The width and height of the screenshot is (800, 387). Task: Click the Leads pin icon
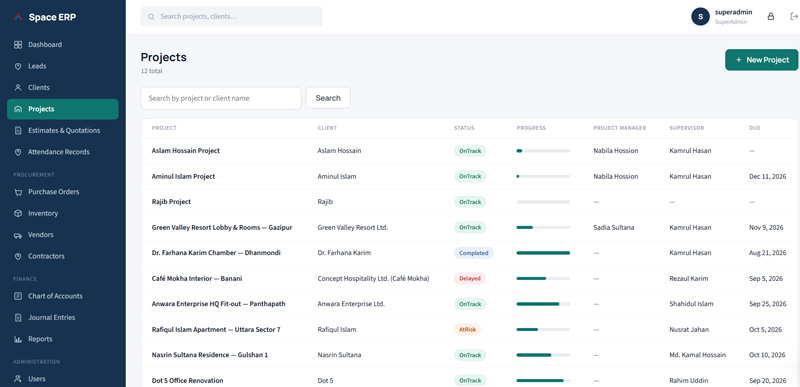[x=18, y=66]
